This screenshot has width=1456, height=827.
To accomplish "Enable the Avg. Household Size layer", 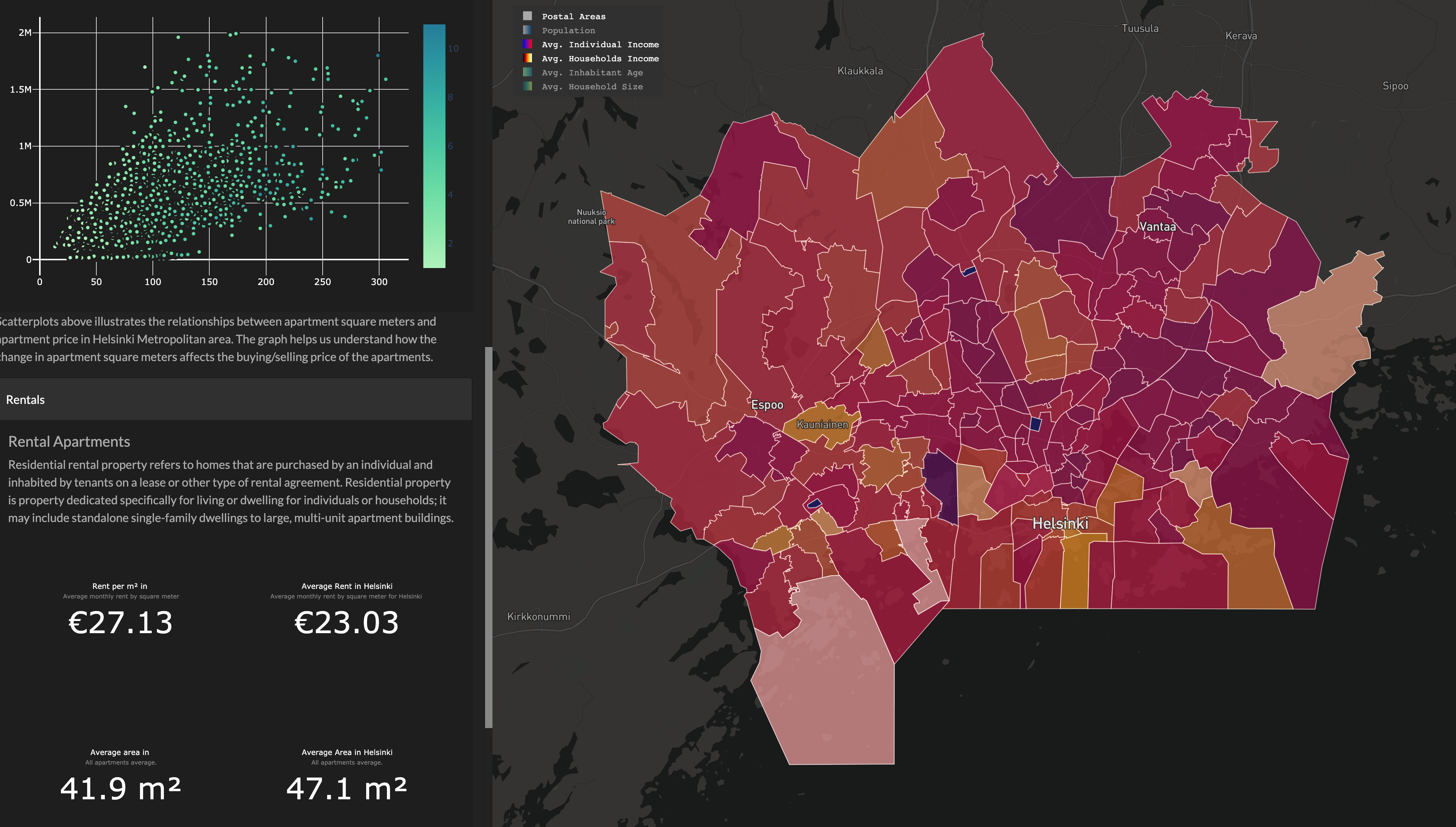I will pyautogui.click(x=592, y=87).
